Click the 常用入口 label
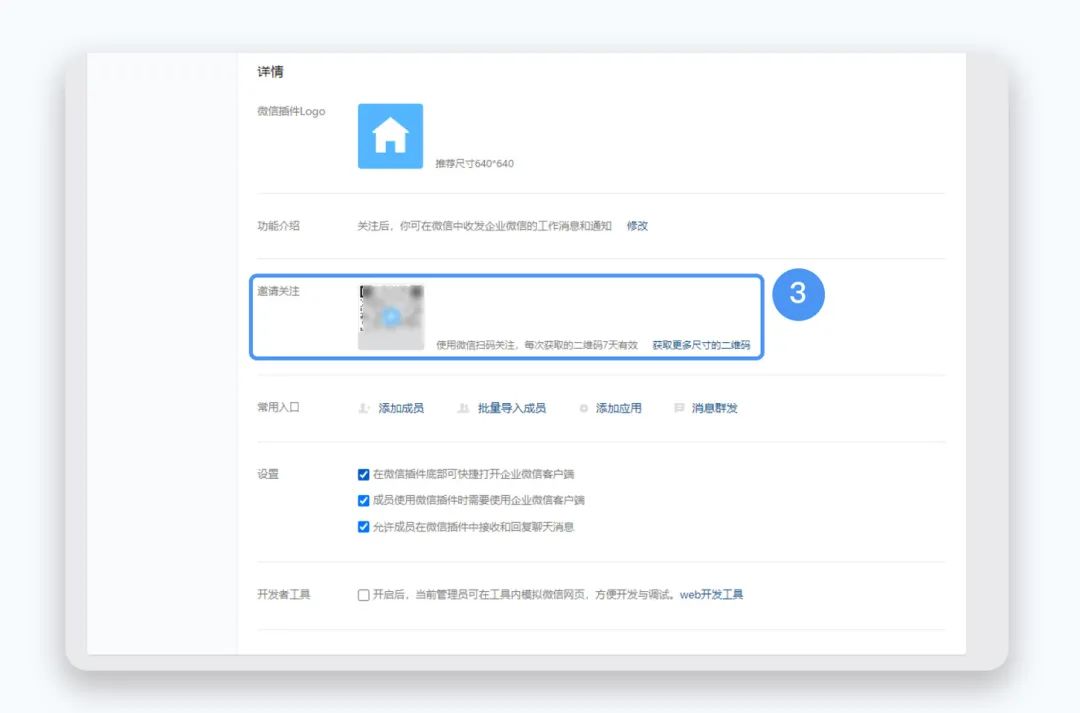The height and width of the screenshot is (713, 1080). click(278, 407)
